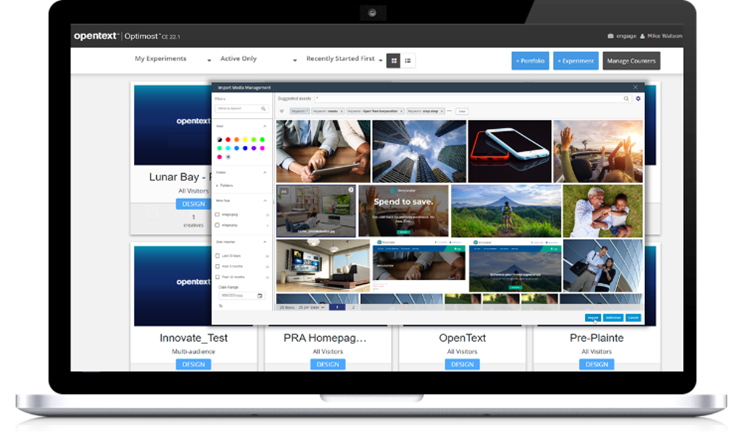Switch to list view of experiments
Image resolution: width=745 pixels, height=440 pixels.
pyautogui.click(x=408, y=61)
